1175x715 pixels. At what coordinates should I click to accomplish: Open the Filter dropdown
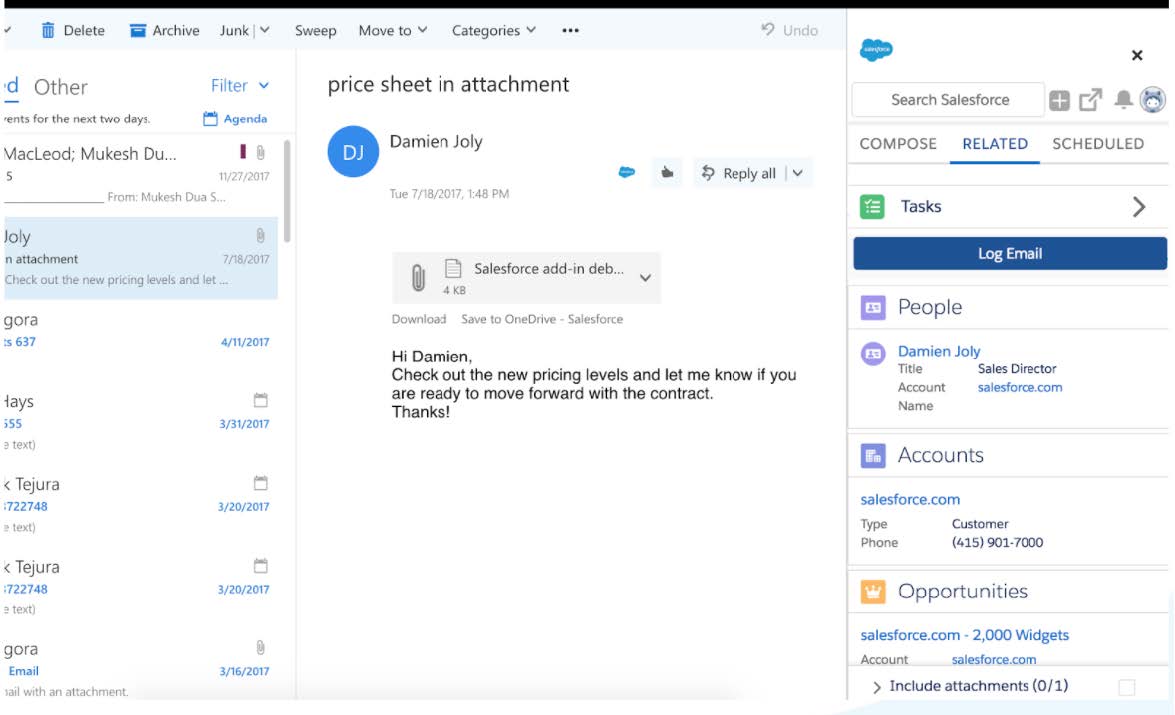pyautogui.click(x=240, y=86)
